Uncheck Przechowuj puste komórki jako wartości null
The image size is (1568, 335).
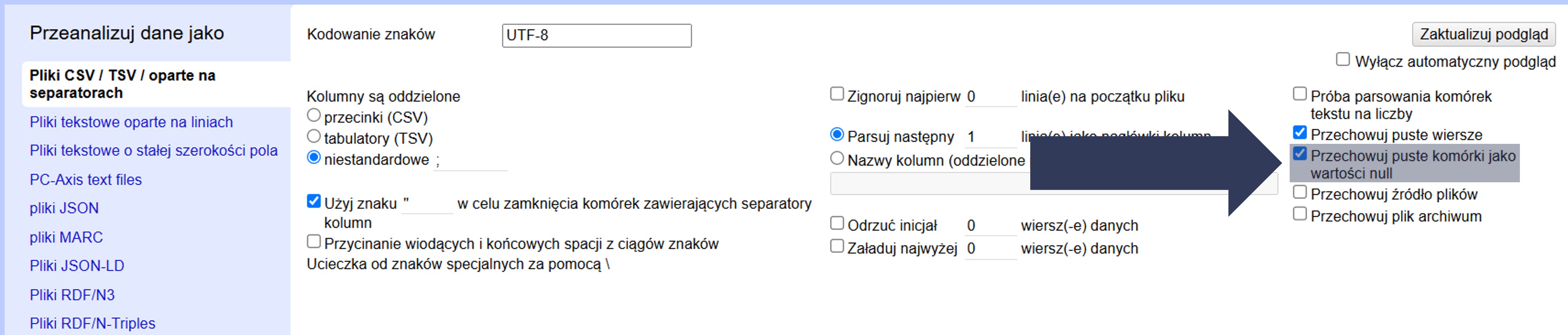click(1300, 154)
